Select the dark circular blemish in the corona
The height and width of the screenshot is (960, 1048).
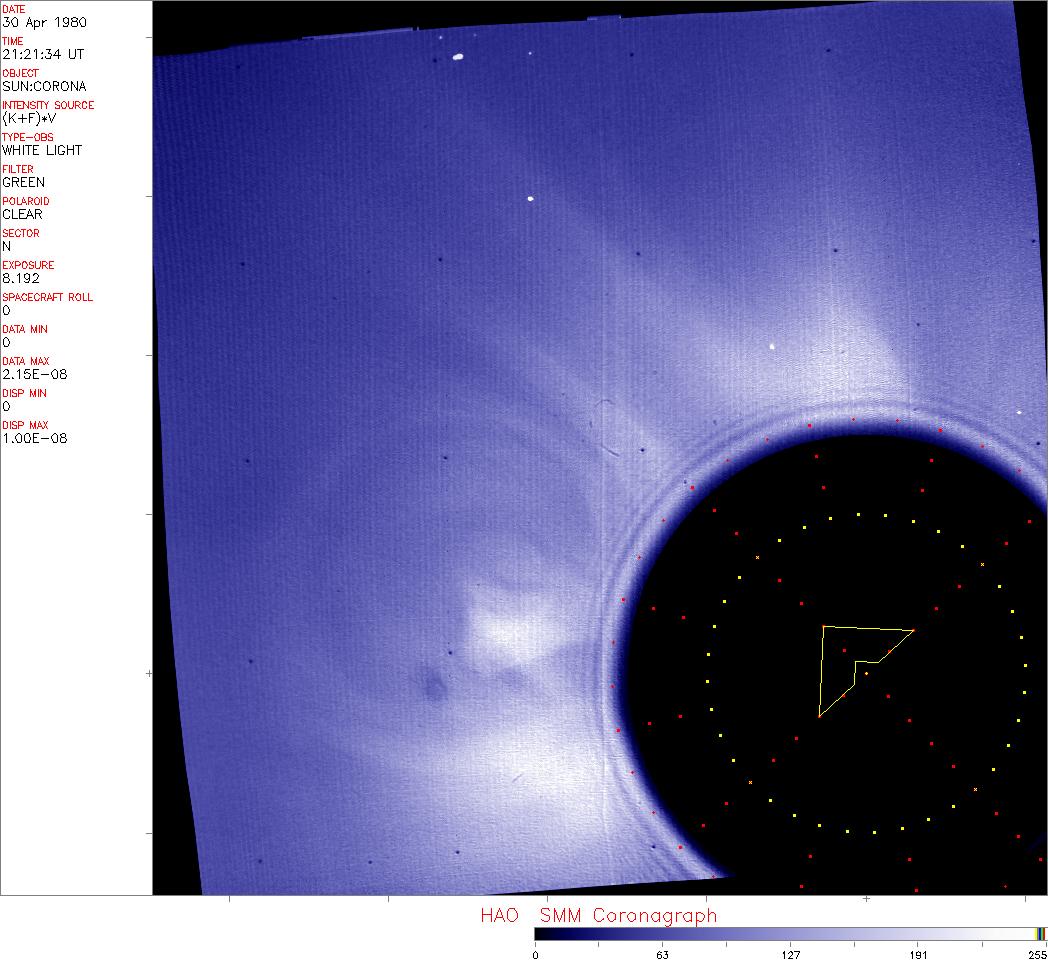[434, 686]
